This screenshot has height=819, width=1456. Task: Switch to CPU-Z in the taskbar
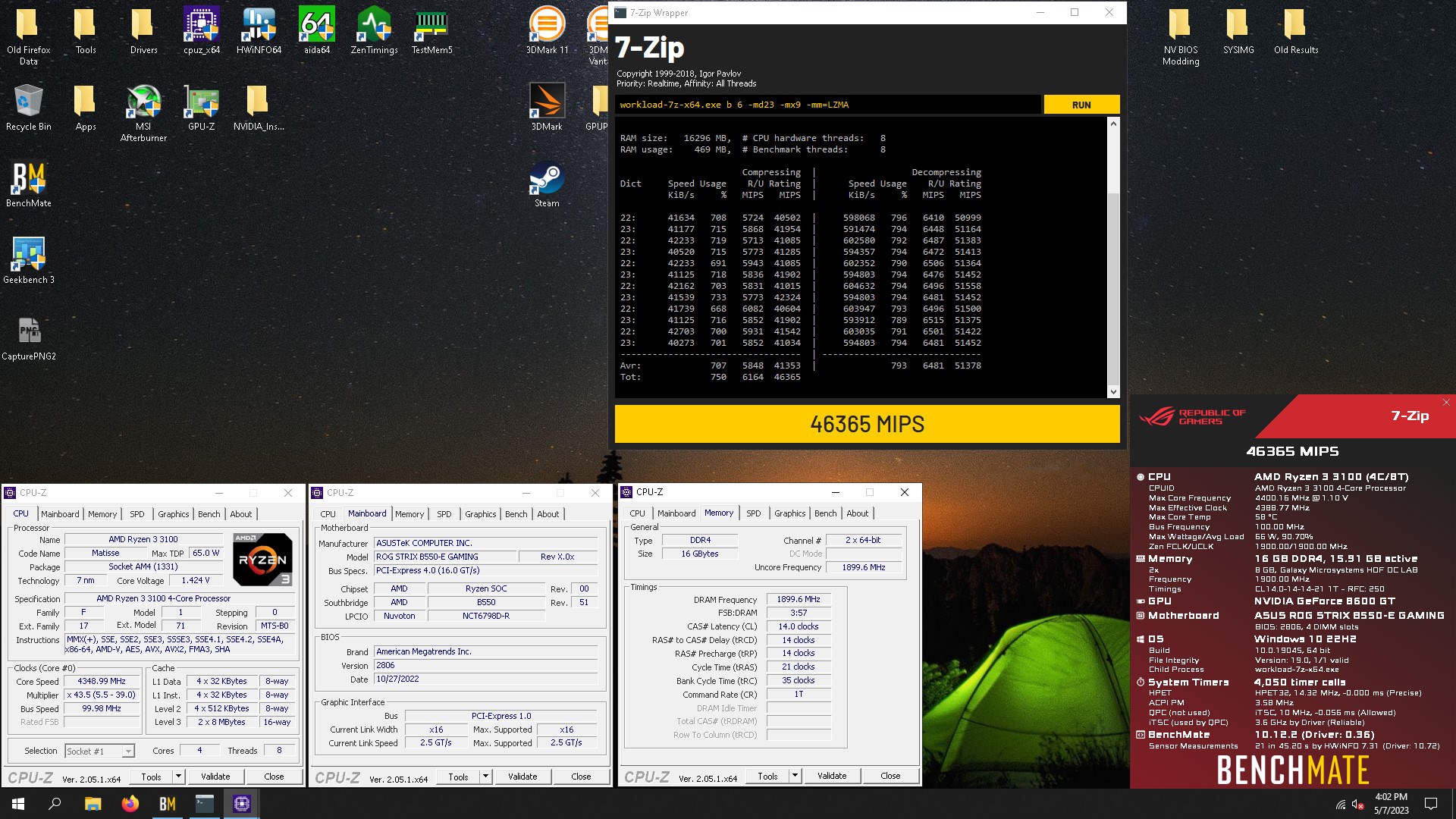(x=242, y=804)
